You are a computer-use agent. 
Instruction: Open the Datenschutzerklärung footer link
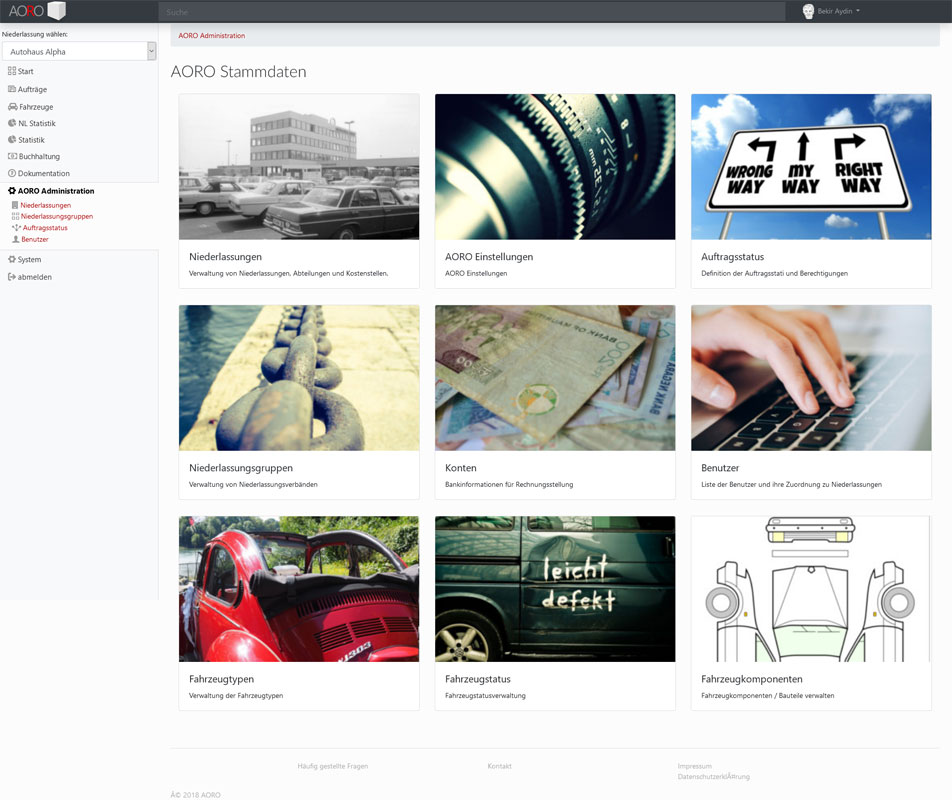(x=713, y=777)
